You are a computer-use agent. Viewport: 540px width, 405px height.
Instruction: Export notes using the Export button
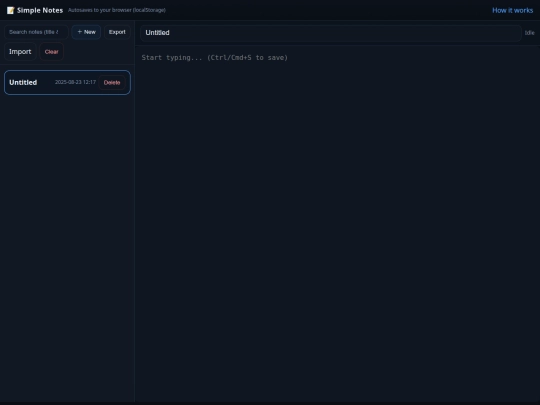click(x=117, y=32)
